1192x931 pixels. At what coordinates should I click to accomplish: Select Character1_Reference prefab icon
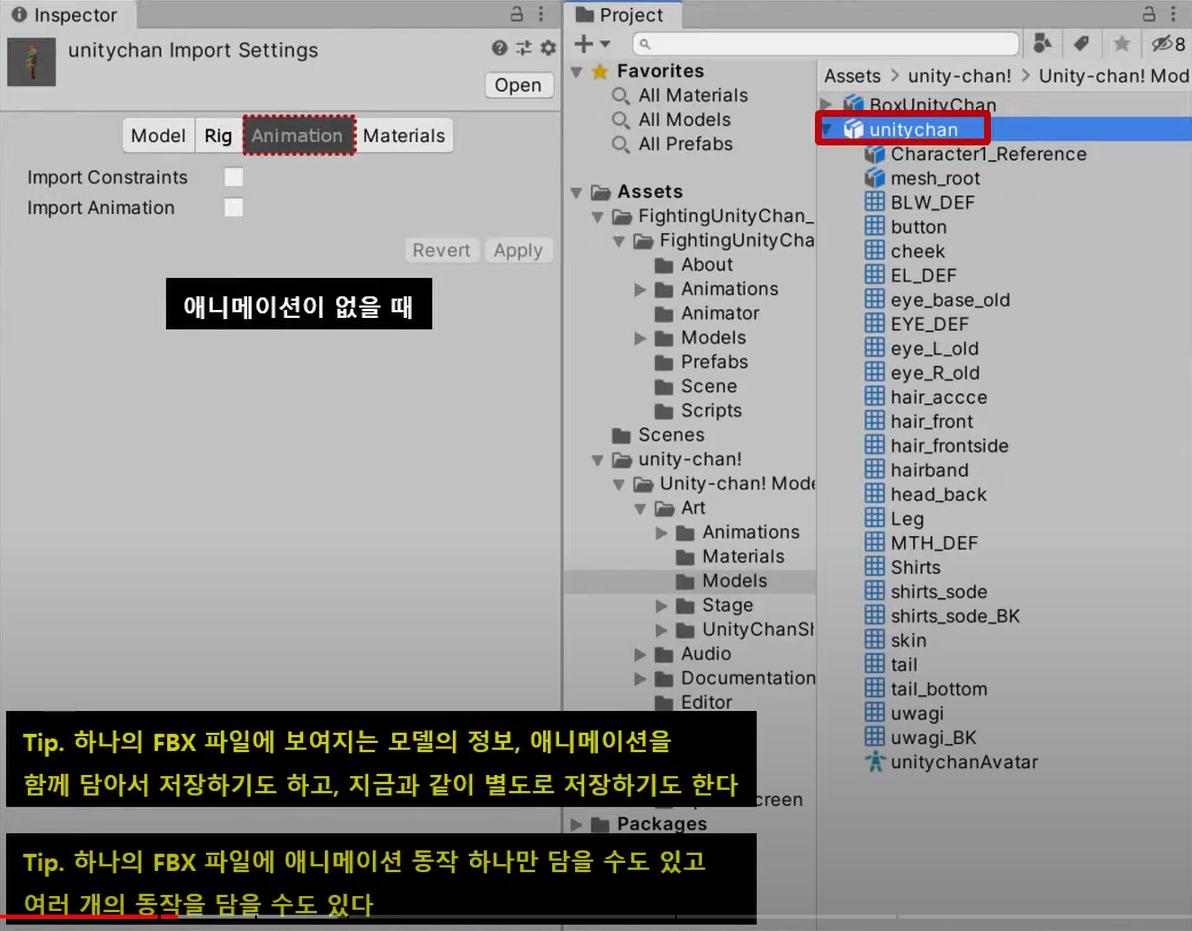coord(875,154)
